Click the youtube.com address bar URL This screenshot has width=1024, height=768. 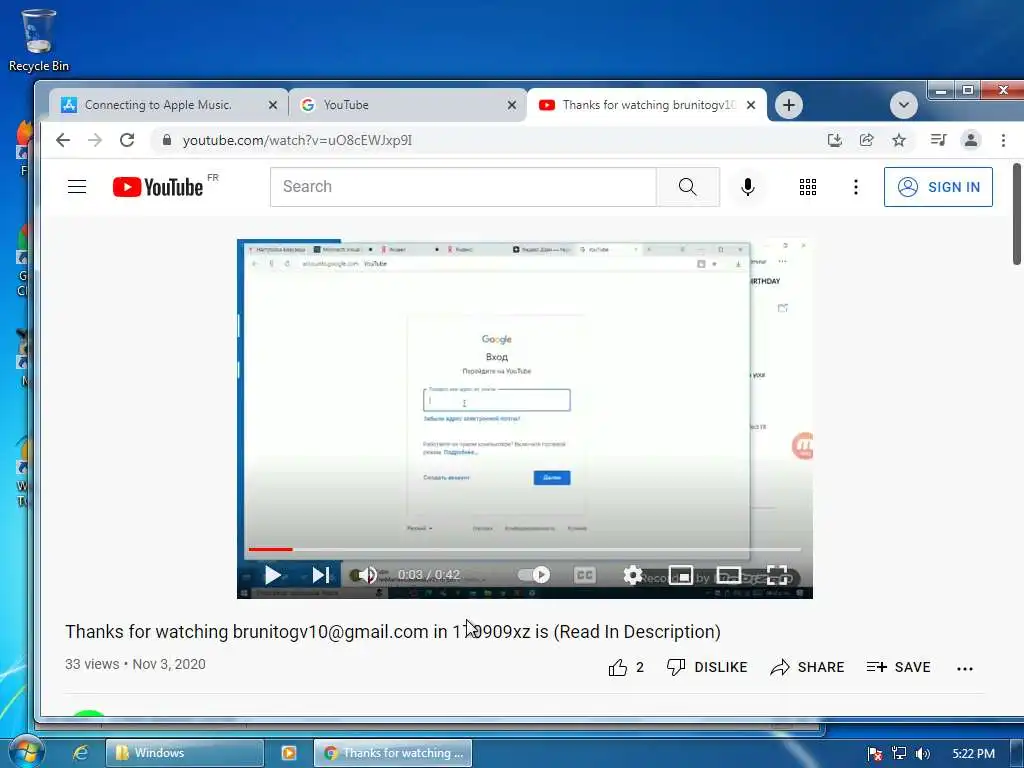297,140
